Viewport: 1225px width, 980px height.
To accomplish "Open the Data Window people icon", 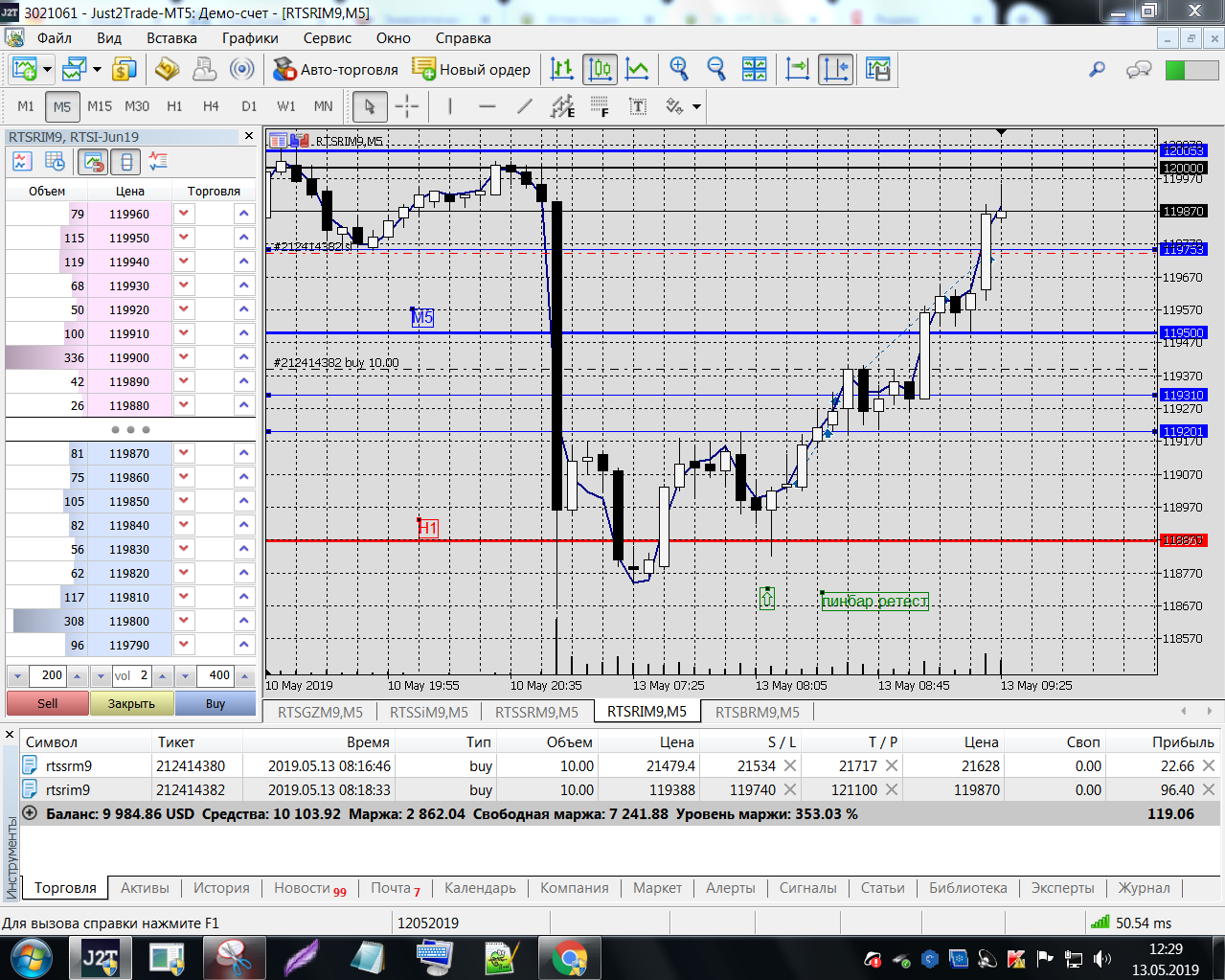I will tap(205, 69).
